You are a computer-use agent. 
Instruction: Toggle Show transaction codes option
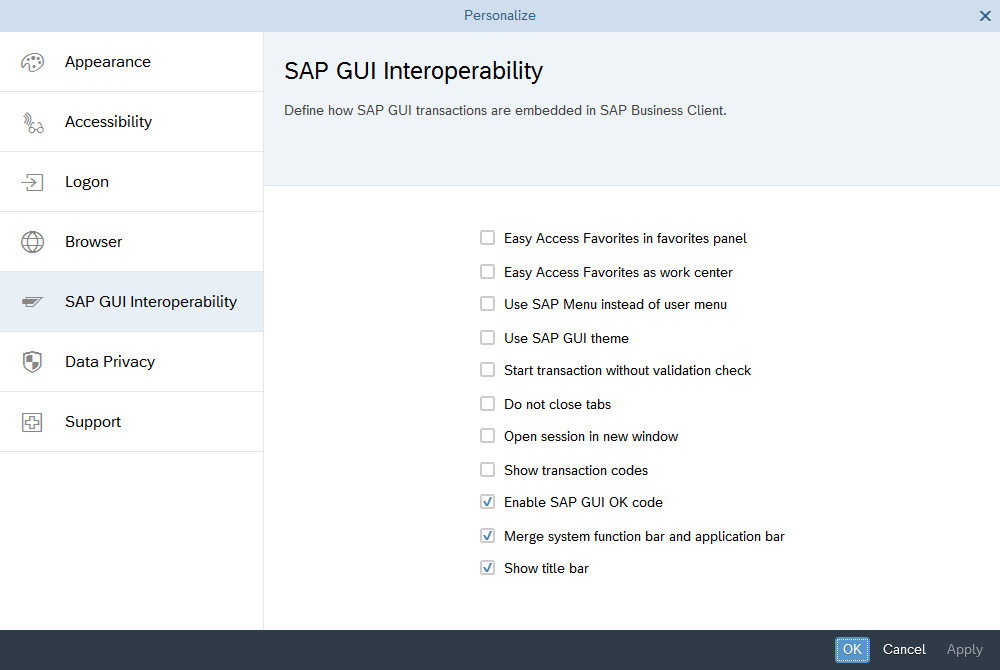[x=488, y=469]
